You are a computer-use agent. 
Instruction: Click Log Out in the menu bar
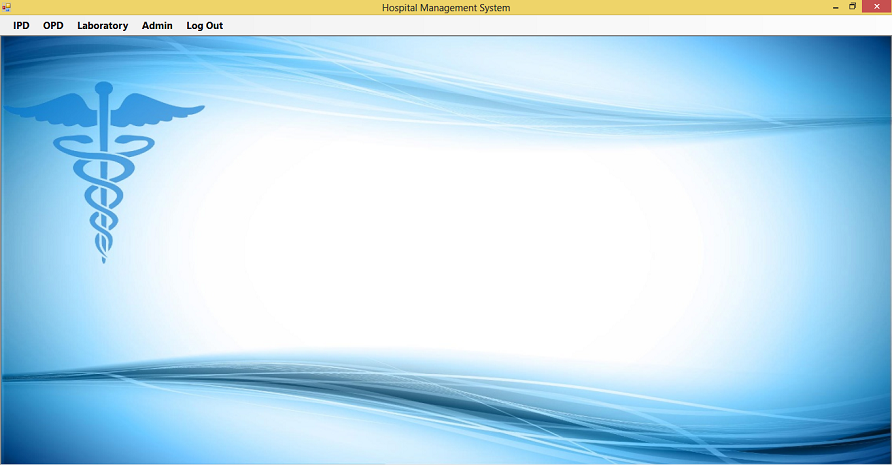pyautogui.click(x=204, y=26)
